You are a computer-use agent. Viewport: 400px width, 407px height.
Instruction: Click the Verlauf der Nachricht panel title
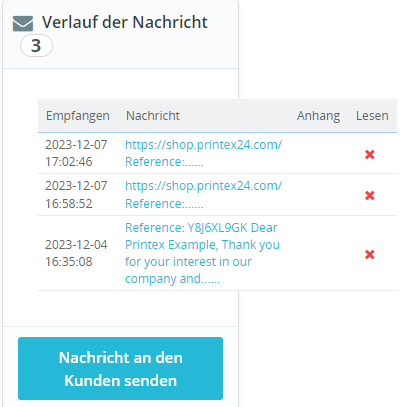click(x=125, y=22)
